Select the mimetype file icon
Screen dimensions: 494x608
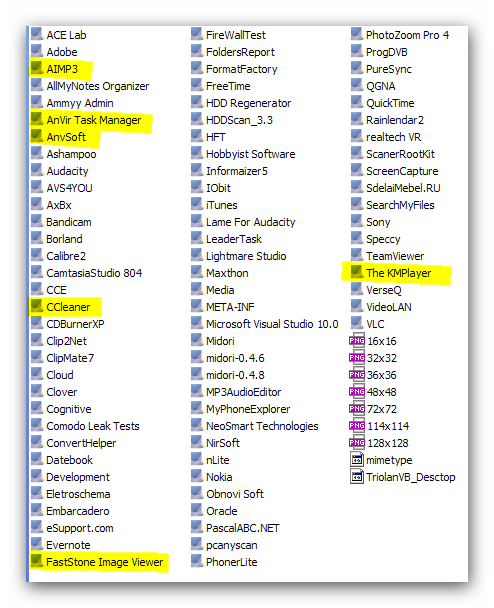pos(357,459)
